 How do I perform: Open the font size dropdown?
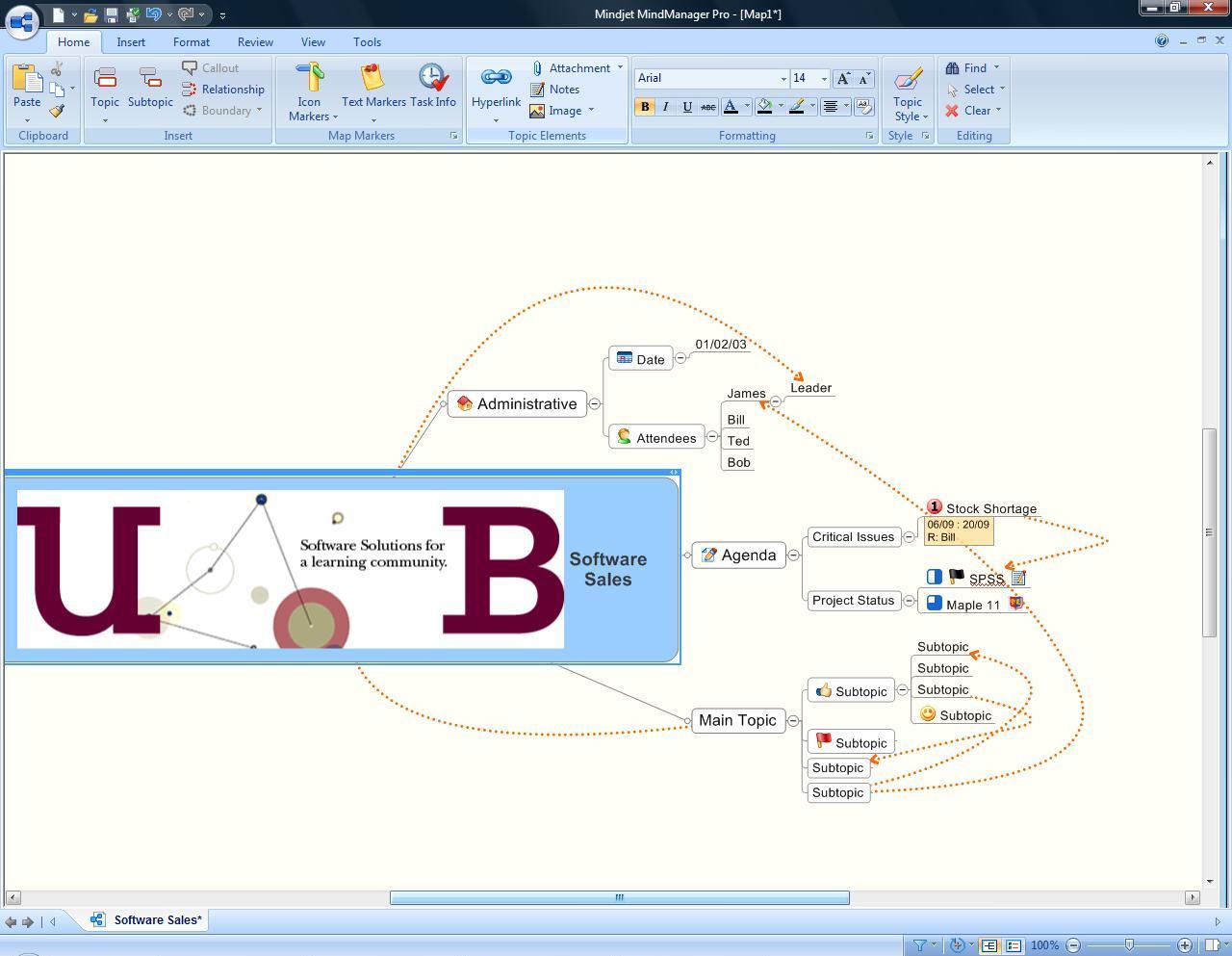click(823, 78)
